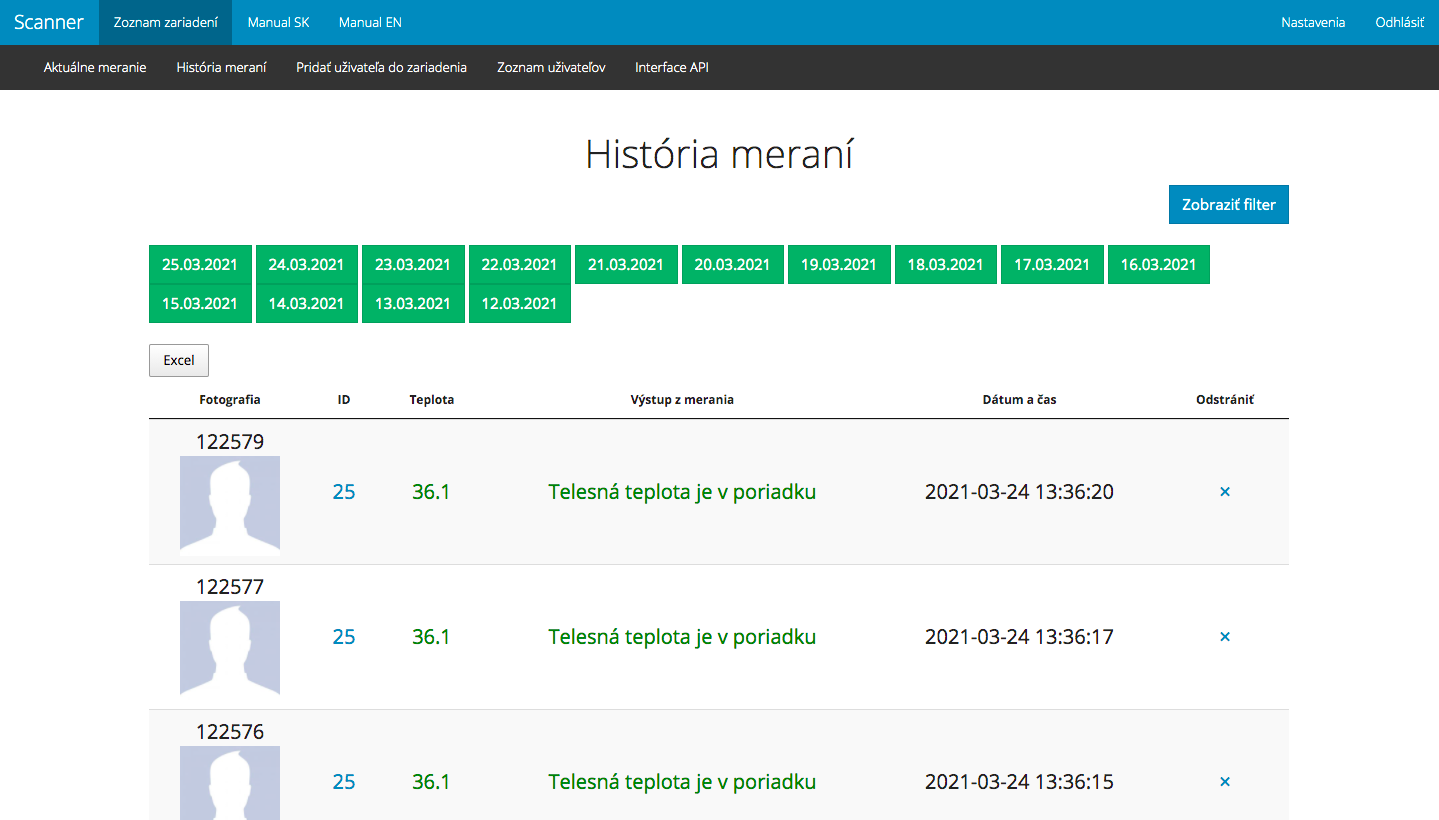Open the Manual EN page
The width and height of the screenshot is (1439, 820).
tap(370, 22)
